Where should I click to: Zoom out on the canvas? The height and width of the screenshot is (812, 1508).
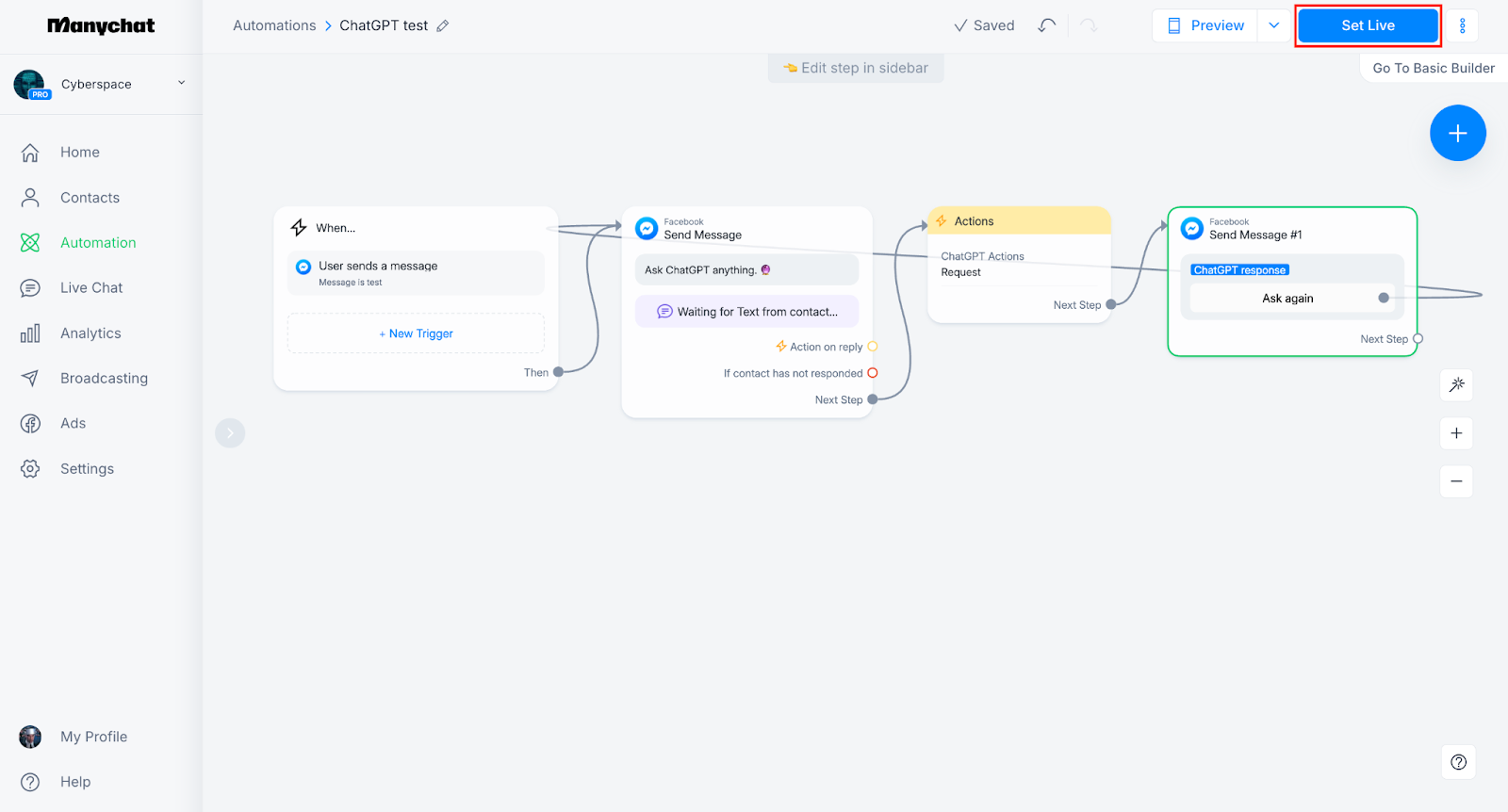point(1456,481)
